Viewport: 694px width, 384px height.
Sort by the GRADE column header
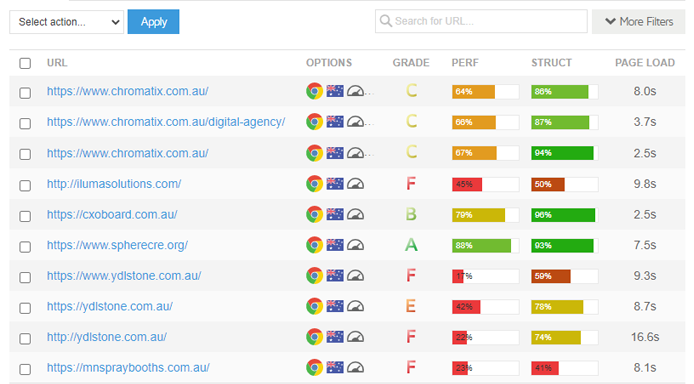411,63
